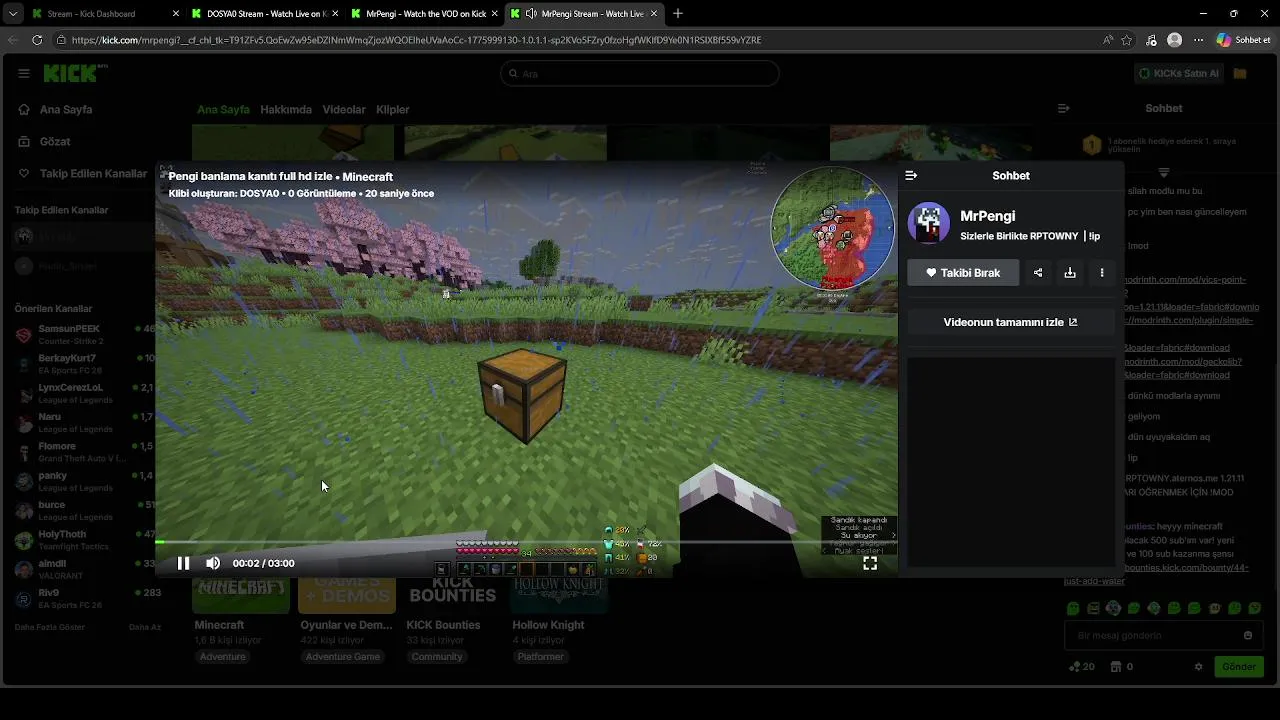Click the Gönder send button
Image resolution: width=1280 pixels, height=720 pixels.
(x=1239, y=667)
